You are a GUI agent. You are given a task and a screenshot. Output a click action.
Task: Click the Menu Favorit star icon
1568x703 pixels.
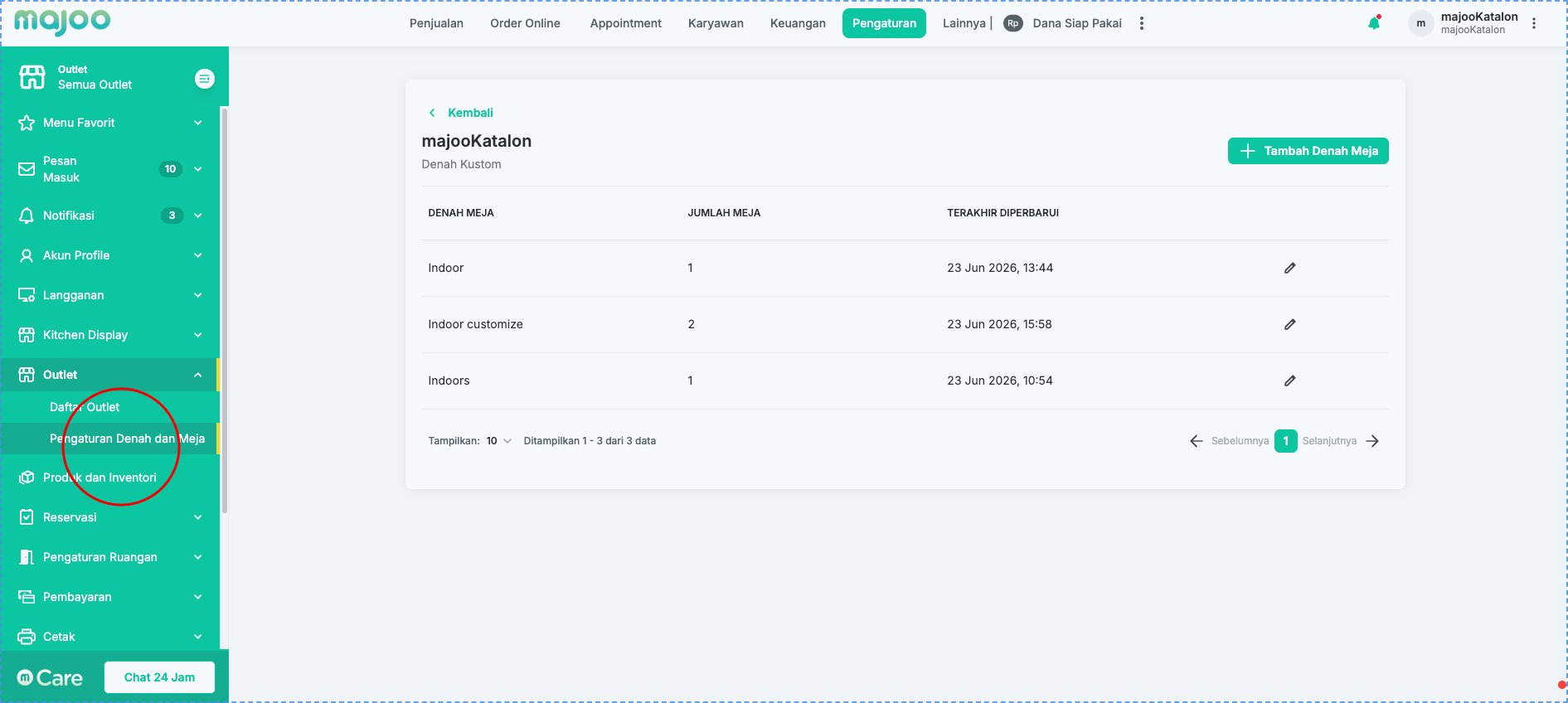click(x=27, y=123)
